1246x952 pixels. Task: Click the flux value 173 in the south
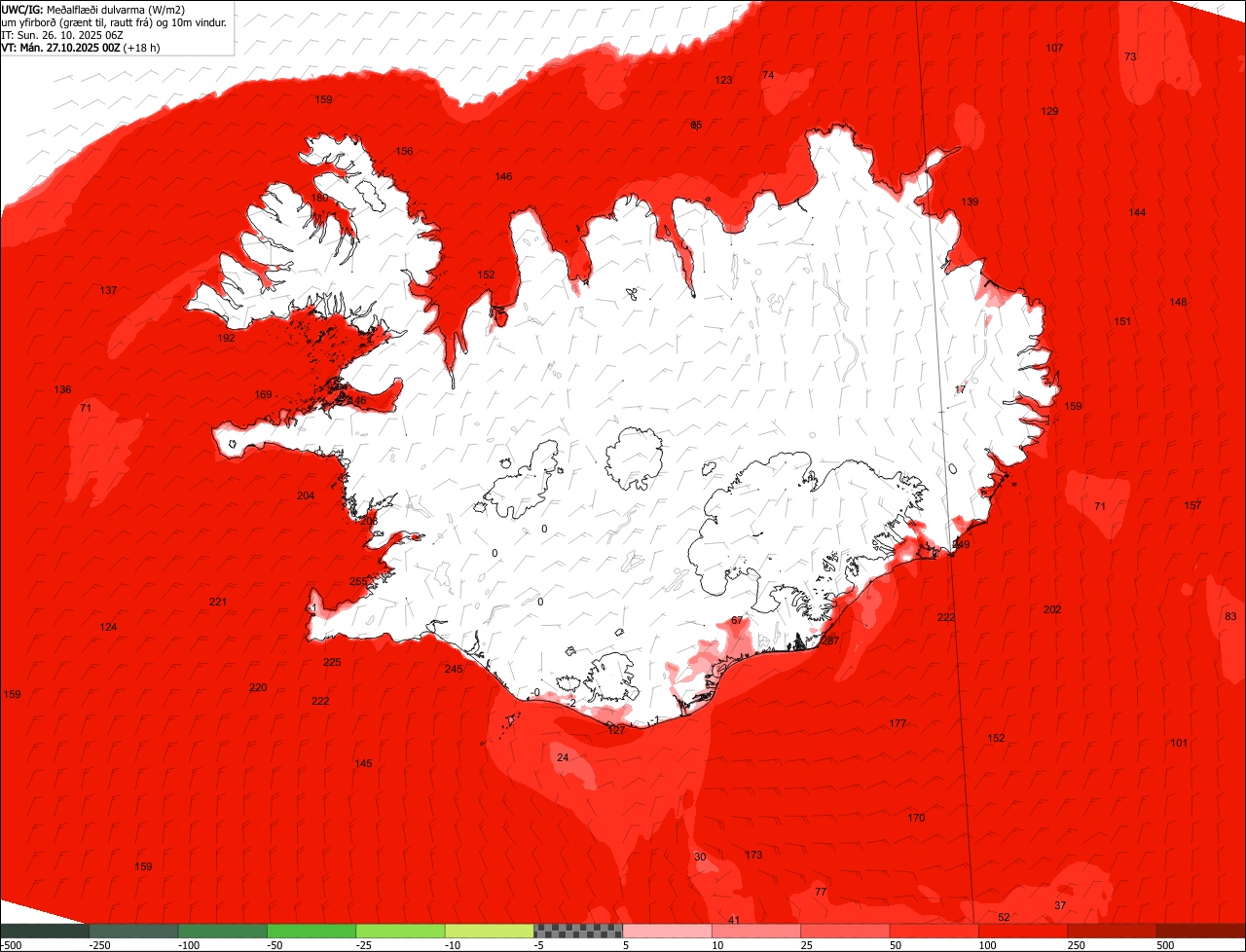[x=753, y=855]
